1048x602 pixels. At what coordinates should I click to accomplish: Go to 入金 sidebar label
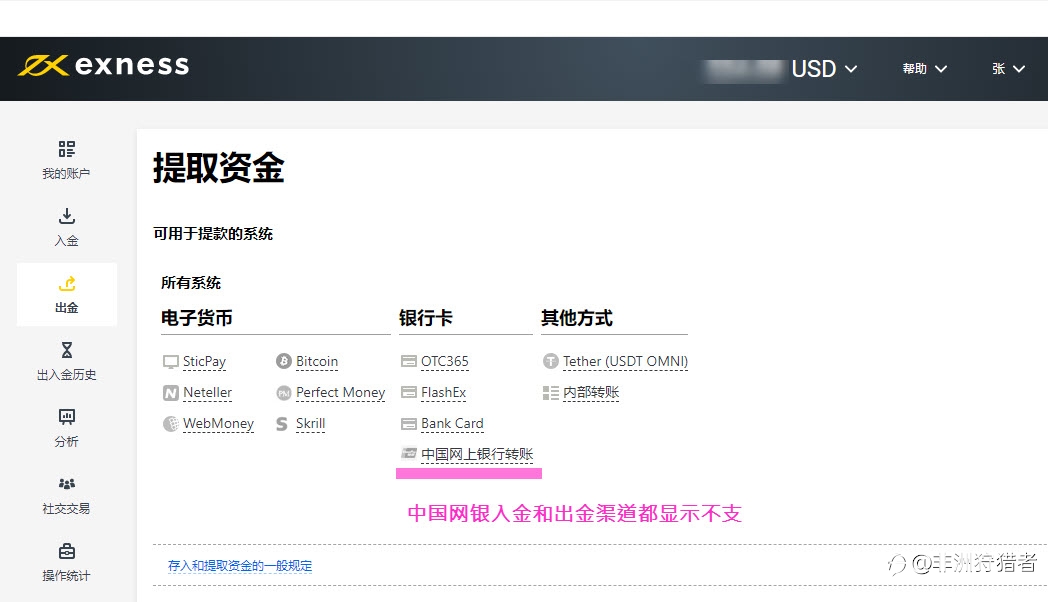(66, 241)
